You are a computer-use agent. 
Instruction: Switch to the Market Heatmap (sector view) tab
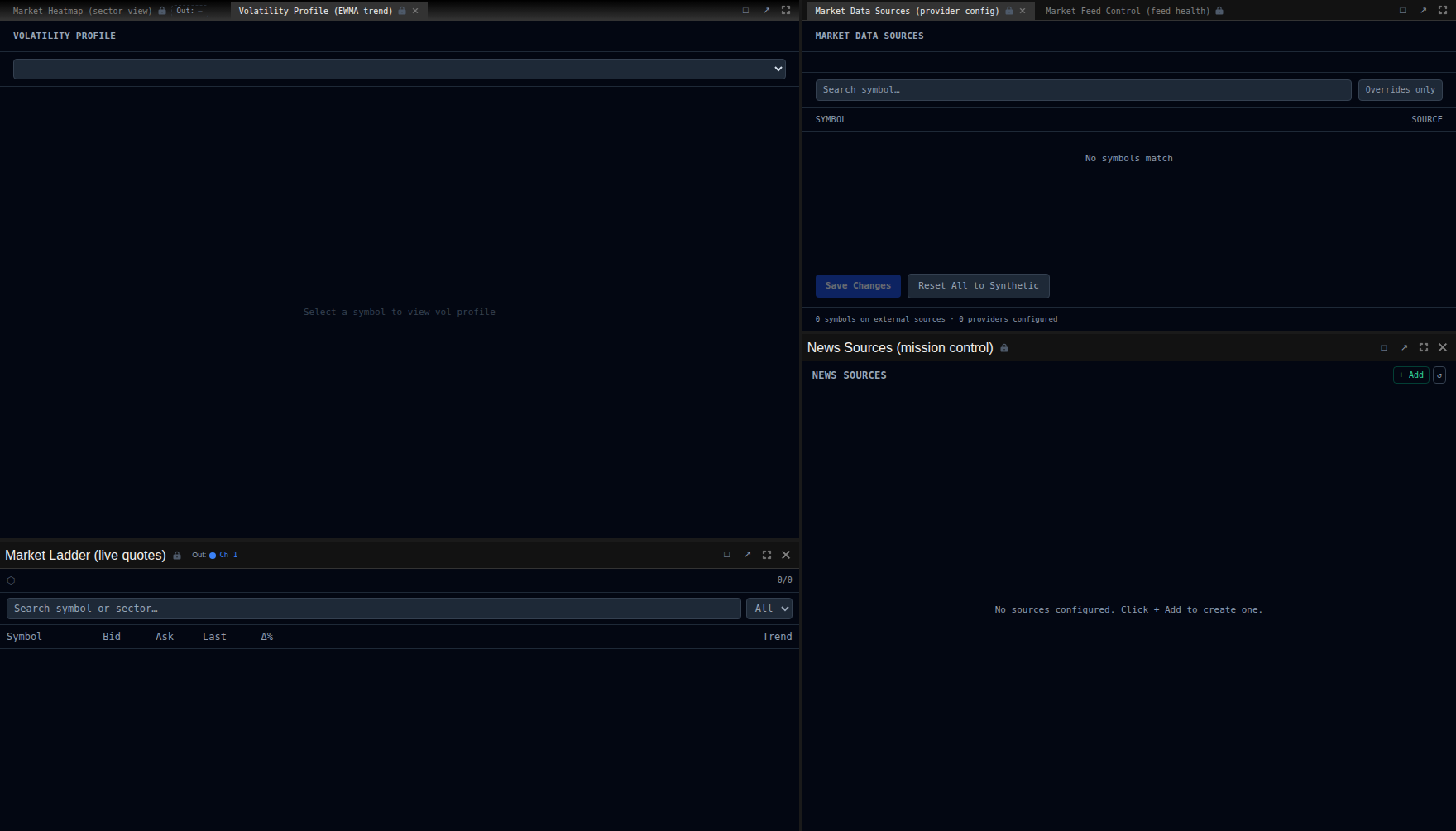pos(82,11)
